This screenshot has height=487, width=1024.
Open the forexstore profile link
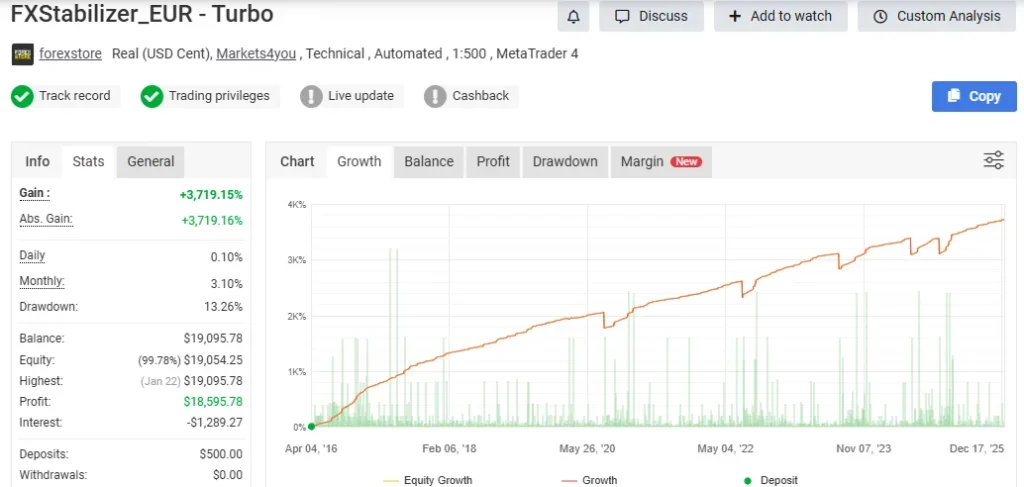[x=71, y=54]
